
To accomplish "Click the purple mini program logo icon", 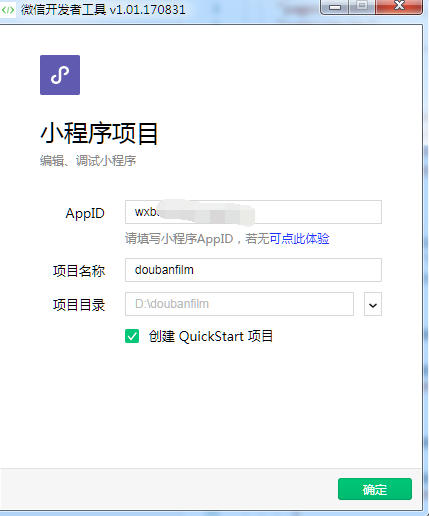I will pyautogui.click(x=60, y=75).
